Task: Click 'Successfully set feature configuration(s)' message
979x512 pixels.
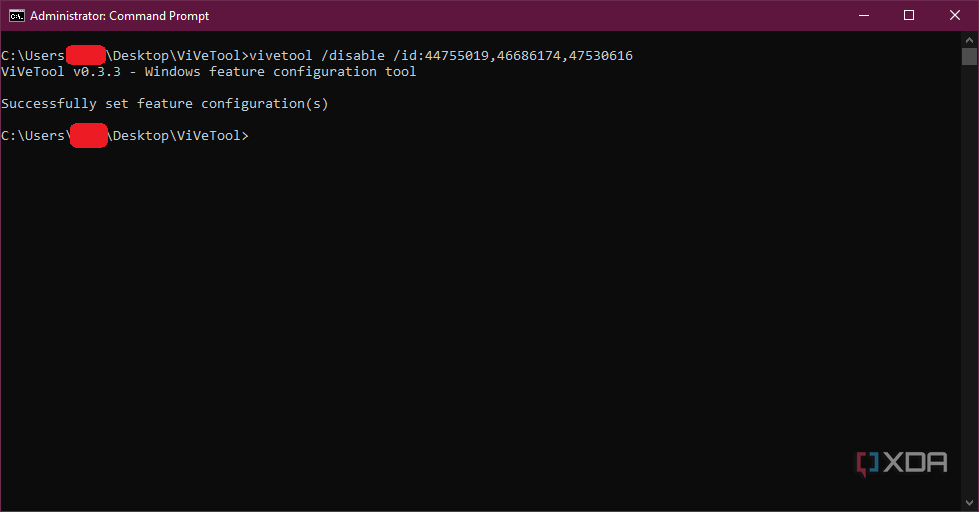Action: click(x=165, y=104)
